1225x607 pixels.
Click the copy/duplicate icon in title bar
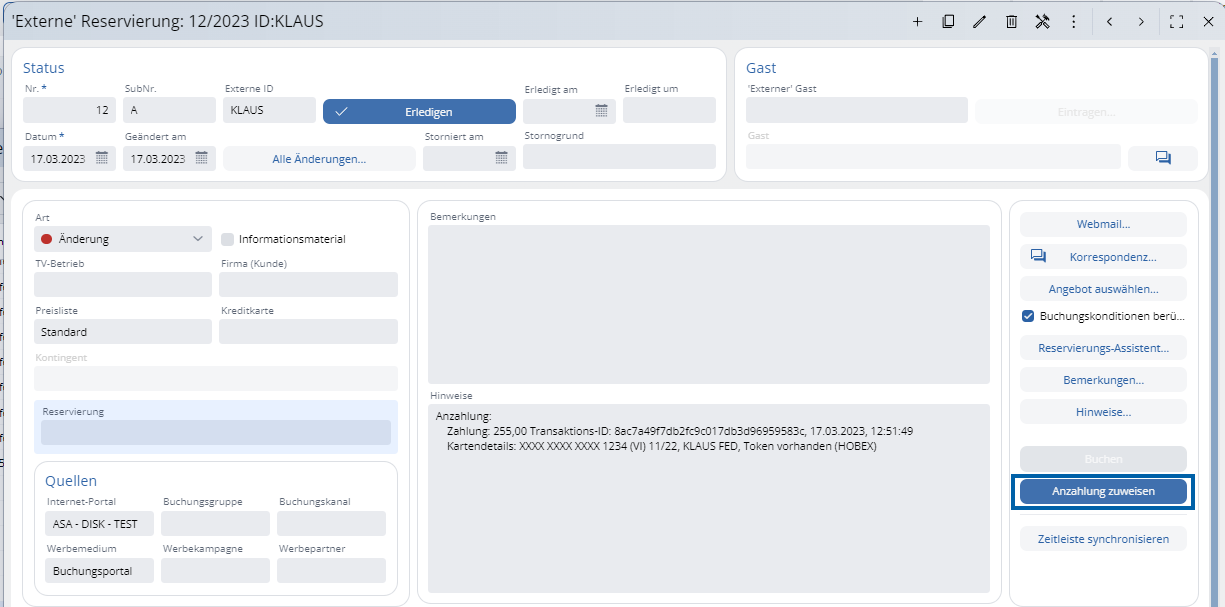point(948,22)
